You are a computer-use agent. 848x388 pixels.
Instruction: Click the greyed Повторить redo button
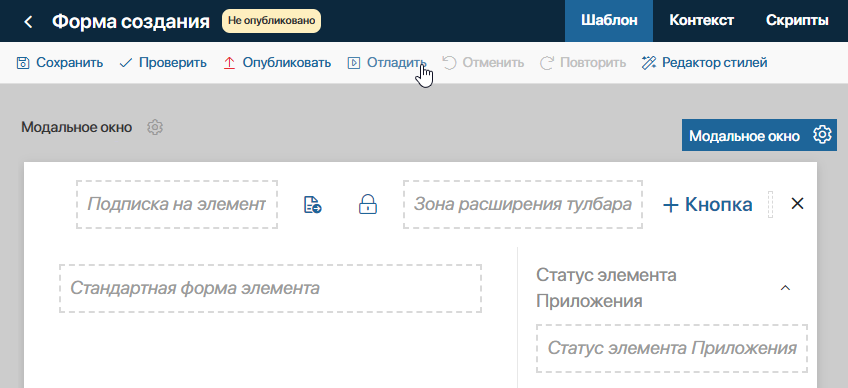(583, 63)
